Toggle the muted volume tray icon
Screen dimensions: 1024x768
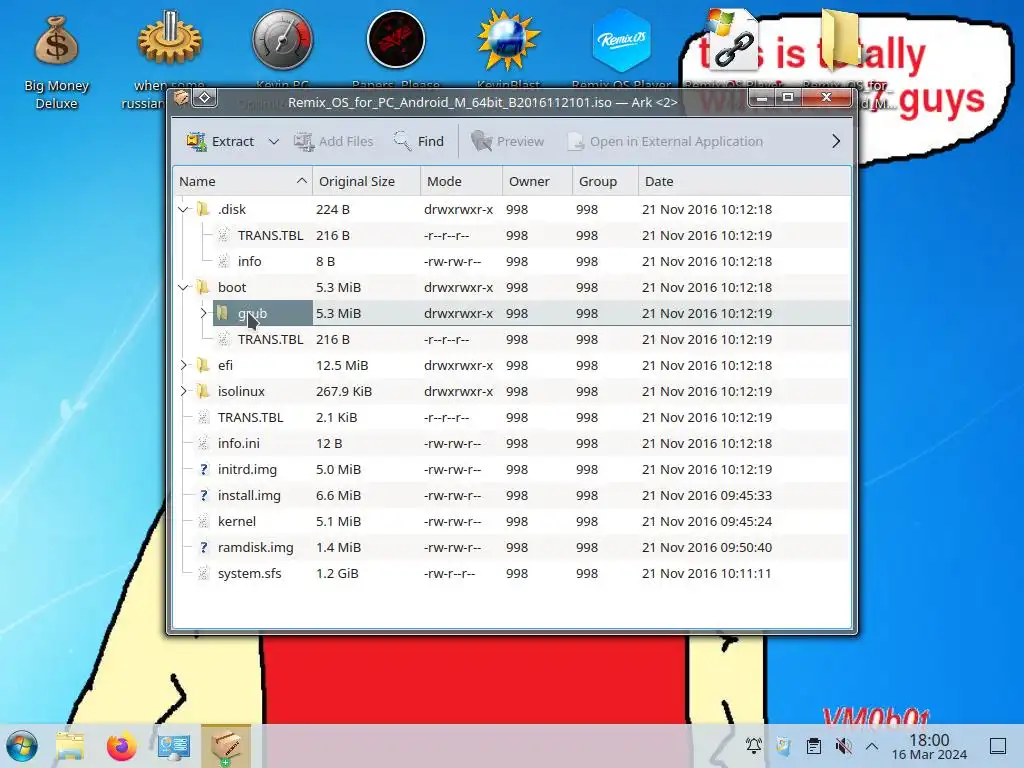pyautogui.click(x=843, y=746)
